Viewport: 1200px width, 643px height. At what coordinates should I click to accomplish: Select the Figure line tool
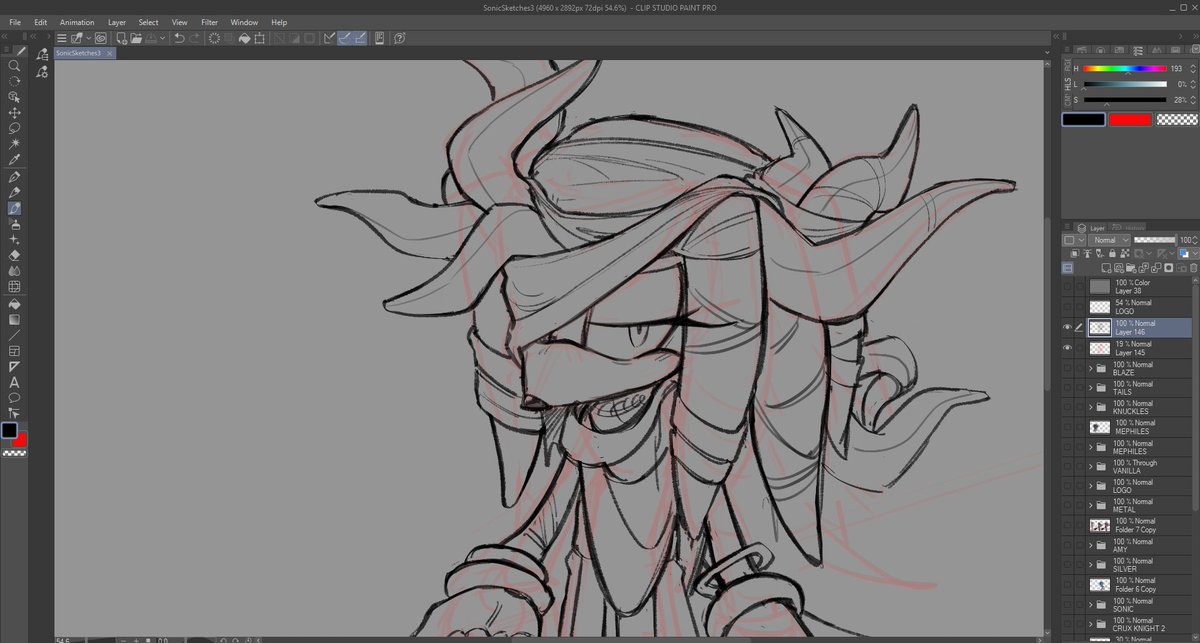(x=14, y=335)
